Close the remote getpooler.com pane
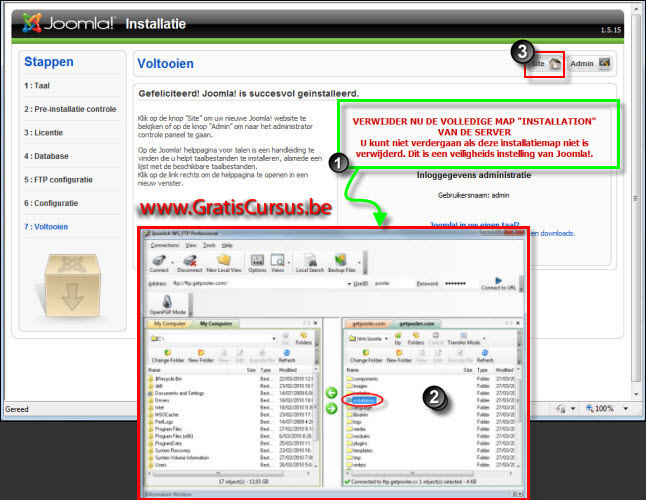646x500 pixels. click(518, 323)
